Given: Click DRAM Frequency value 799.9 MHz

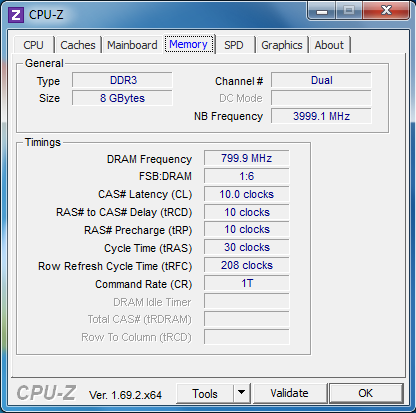Looking at the screenshot, I should pos(247,158).
